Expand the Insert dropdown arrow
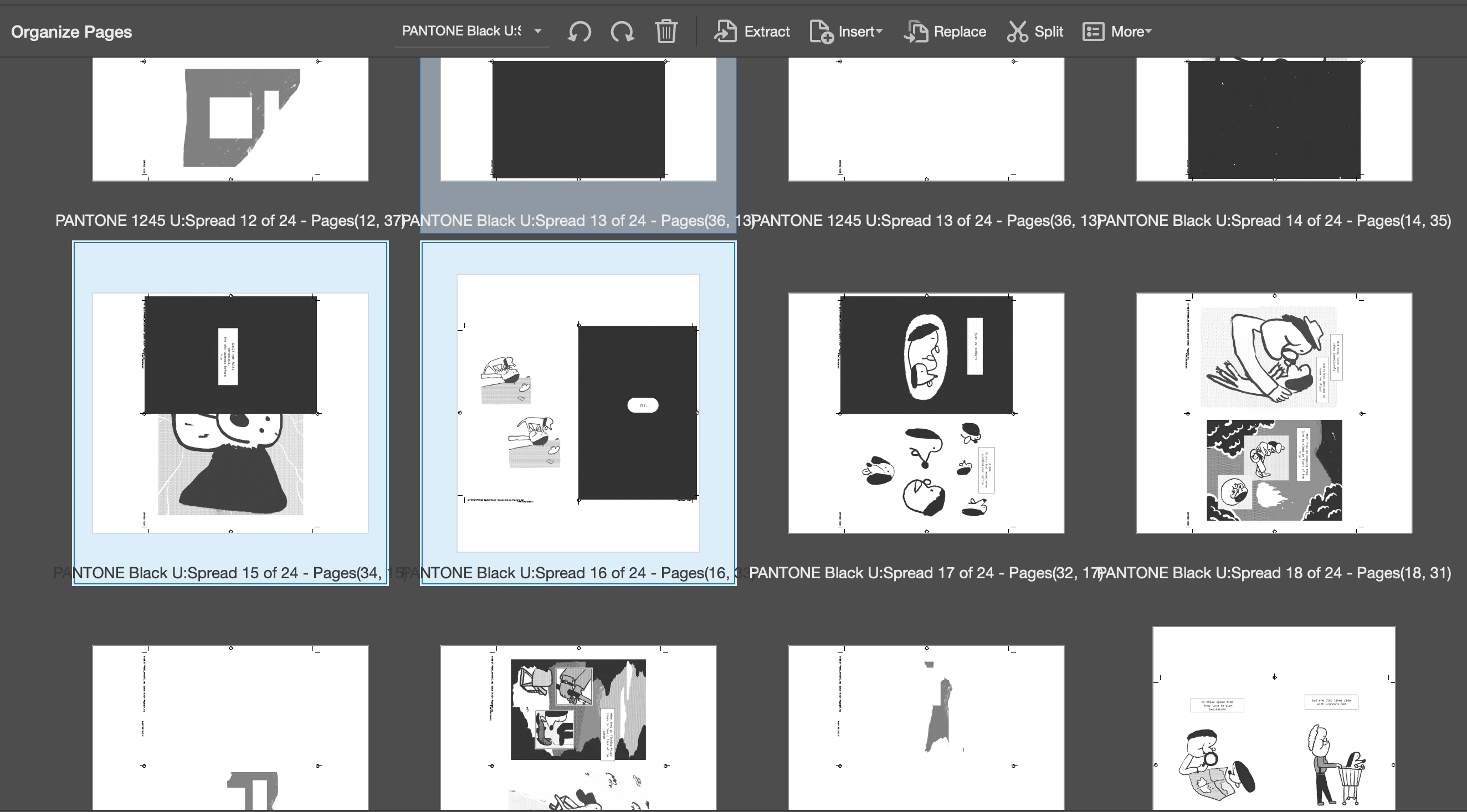The width and height of the screenshot is (1467, 812). pos(879,32)
